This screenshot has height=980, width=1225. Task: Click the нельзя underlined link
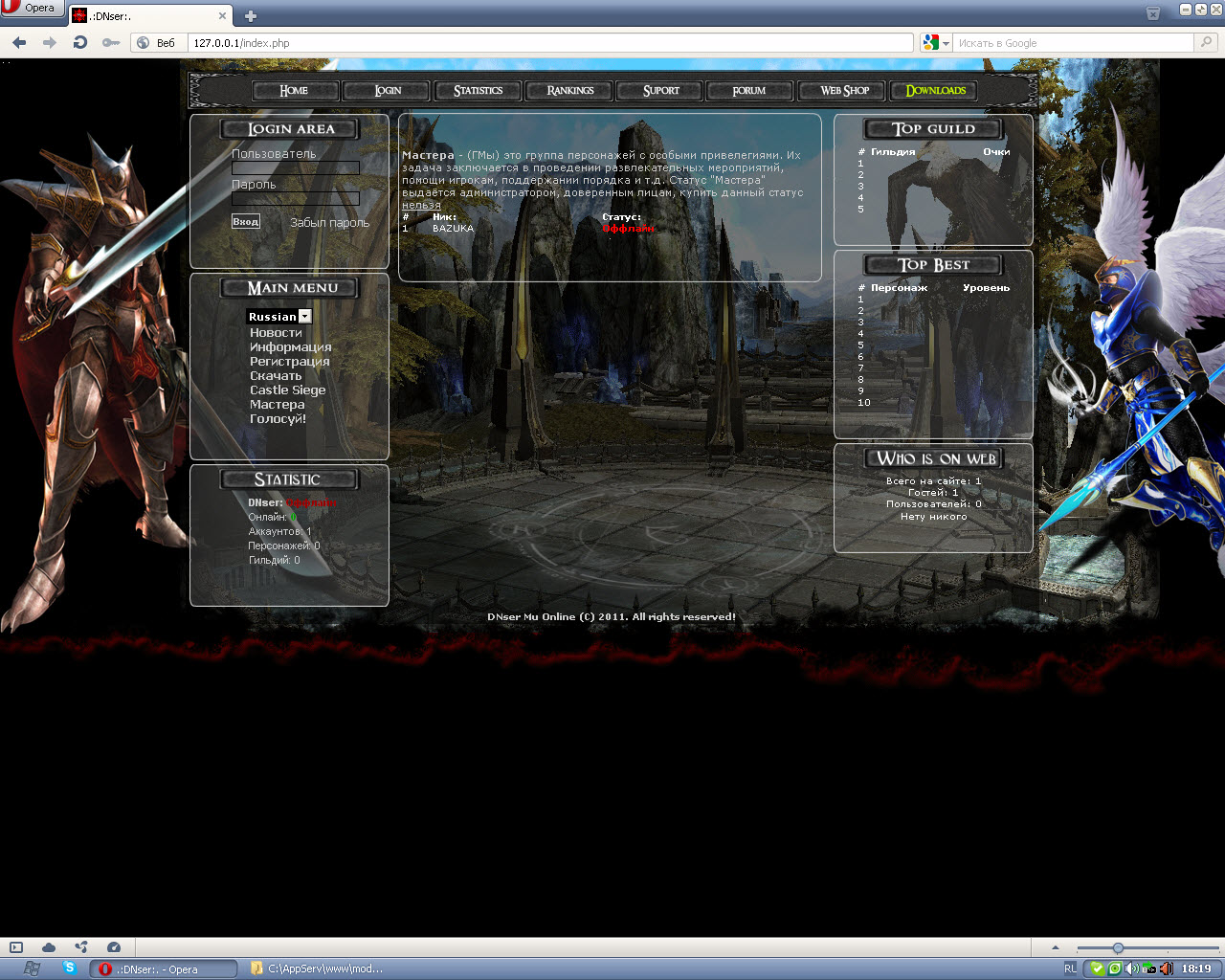[x=421, y=205]
